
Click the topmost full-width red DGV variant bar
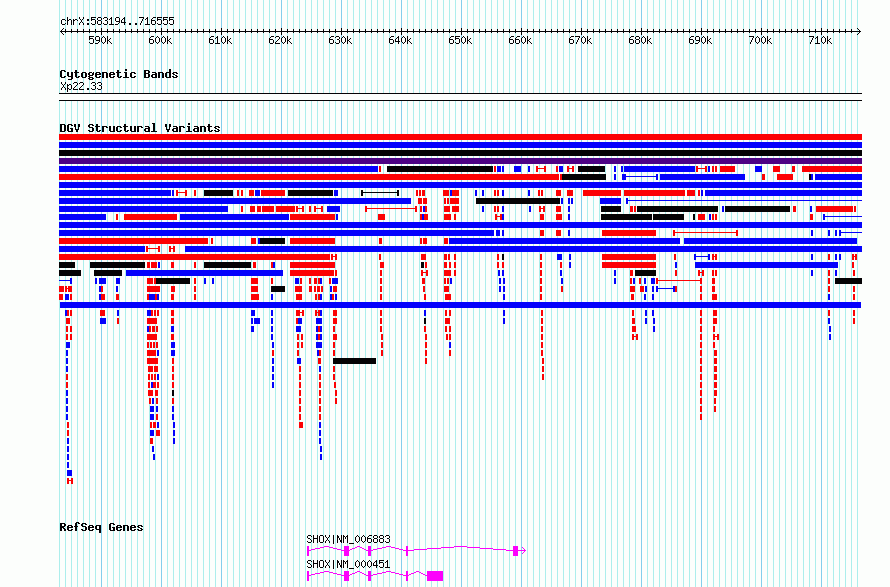click(460, 137)
